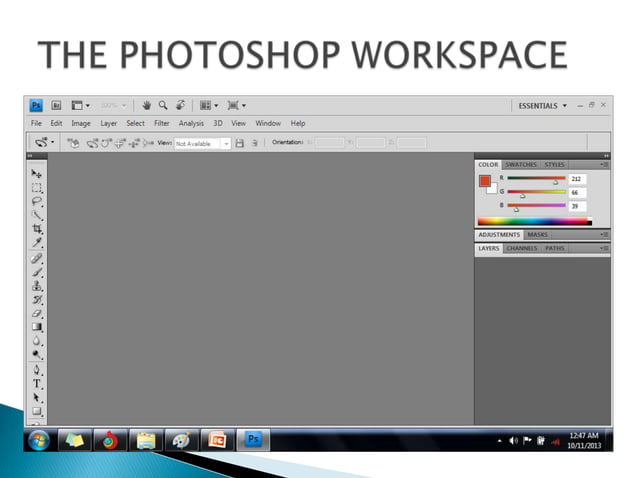Click the R value field showing 212

pyautogui.click(x=577, y=179)
